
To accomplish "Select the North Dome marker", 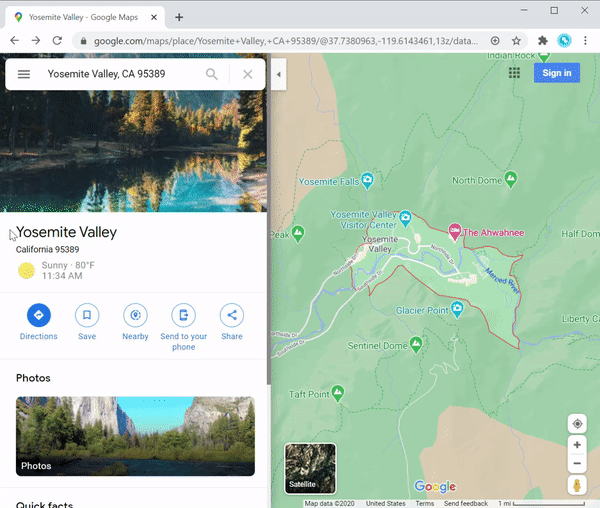I will pos(511,179).
